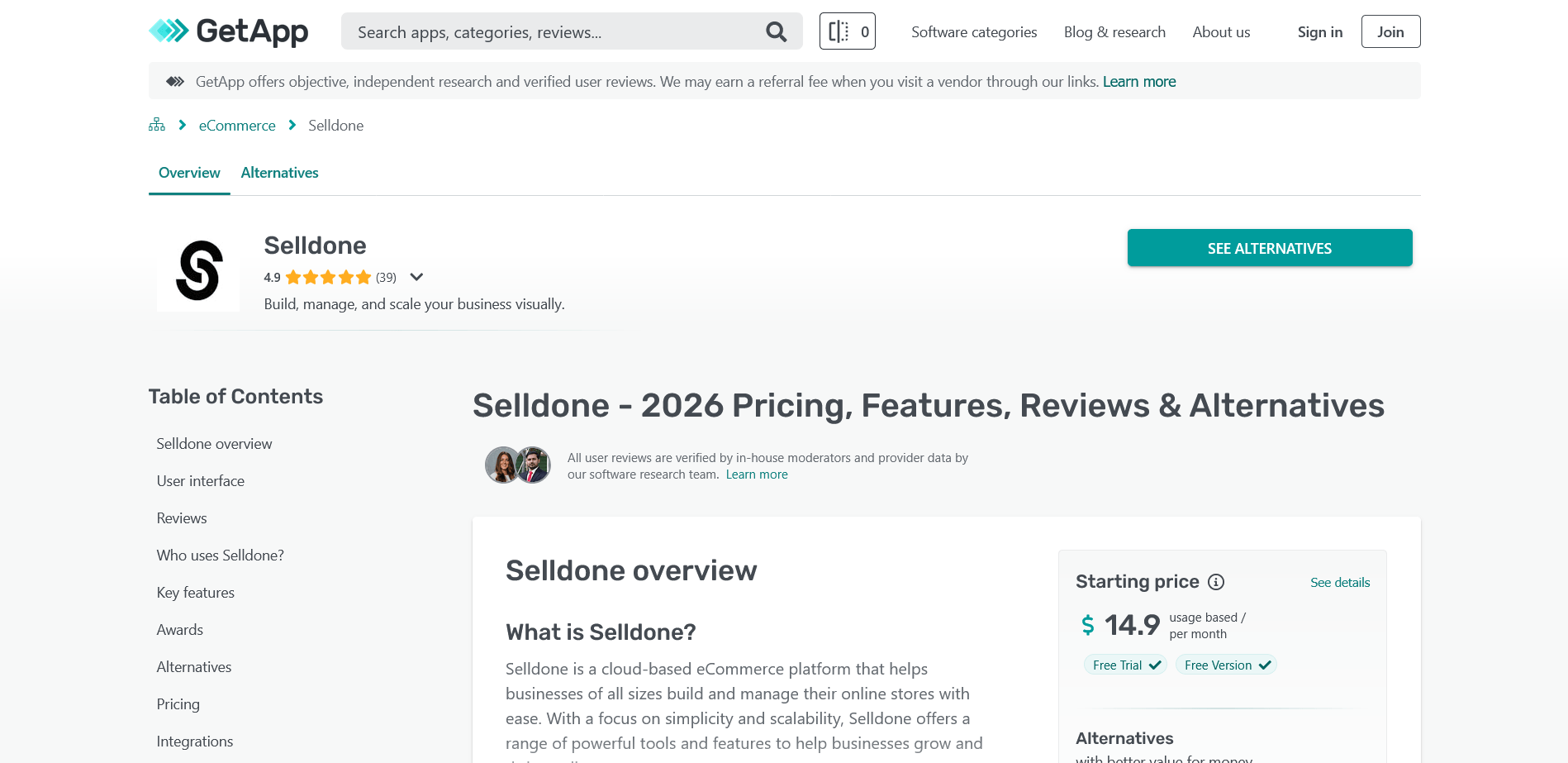This screenshot has width=1568, height=763.
Task: Click the Join button
Action: click(x=1390, y=31)
